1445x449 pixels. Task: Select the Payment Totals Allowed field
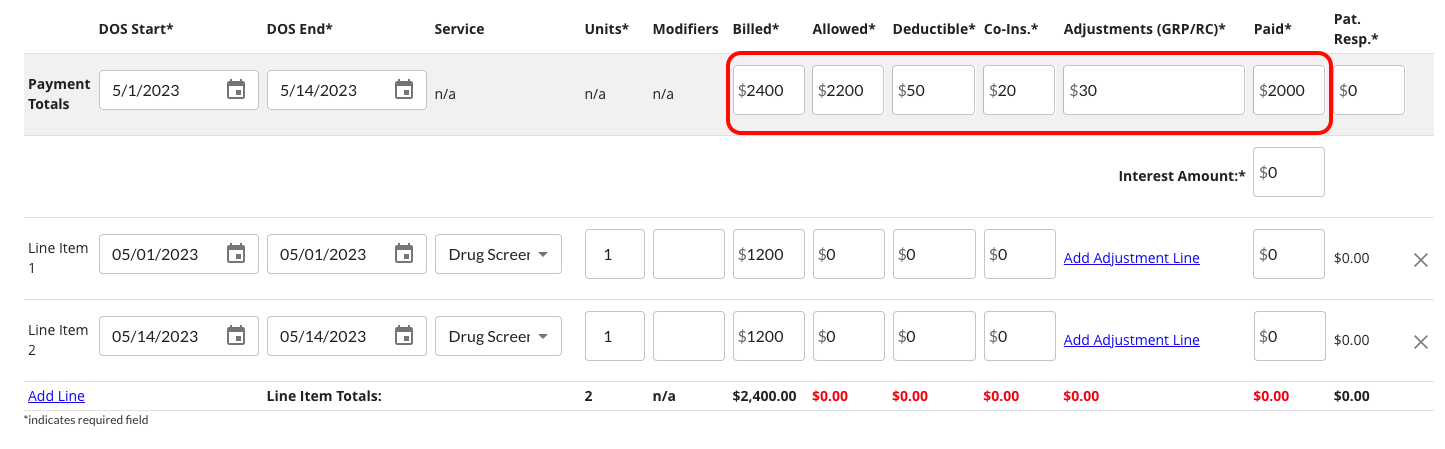[x=848, y=90]
